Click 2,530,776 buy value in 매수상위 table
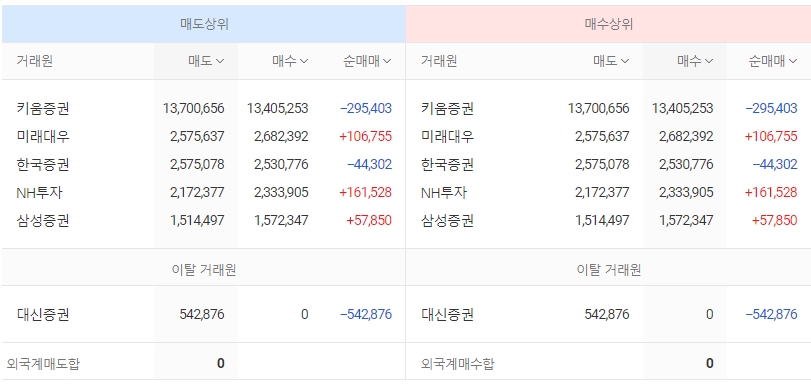The width and height of the screenshot is (811, 389). (686, 164)
